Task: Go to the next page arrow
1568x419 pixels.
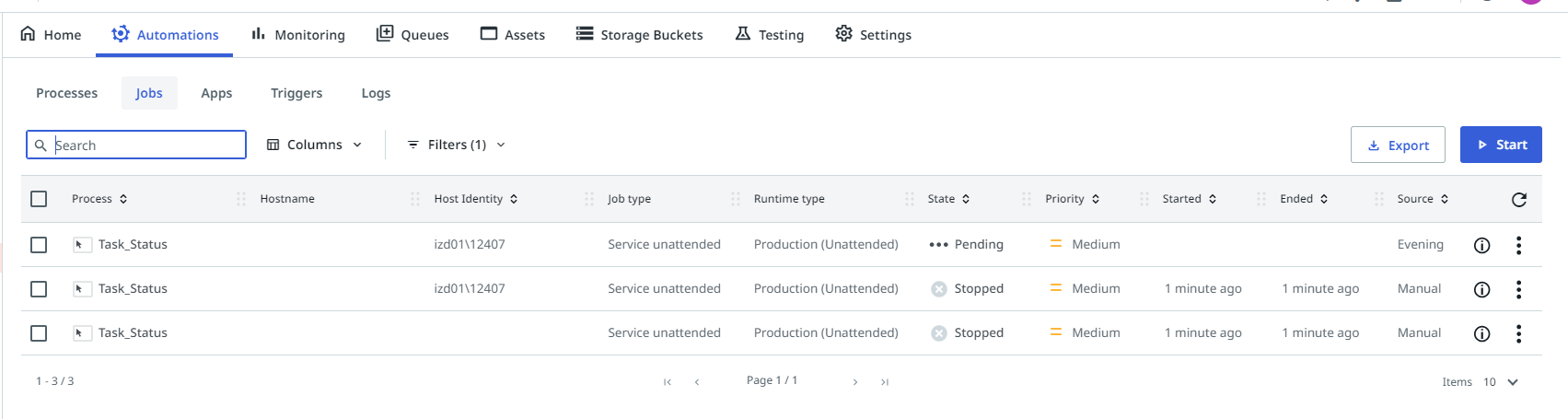Action: (x=855, y=382)
